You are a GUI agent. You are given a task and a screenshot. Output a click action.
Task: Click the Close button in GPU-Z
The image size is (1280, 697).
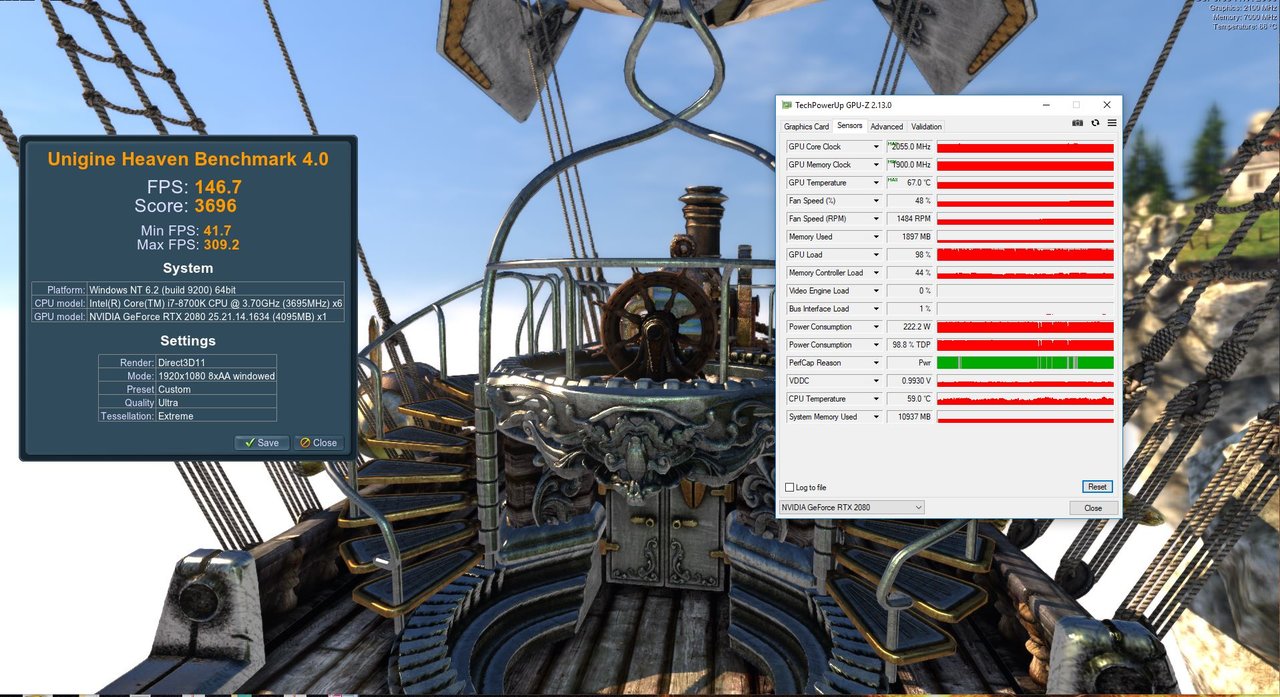pyautogui.click(x=1093, y=508)
